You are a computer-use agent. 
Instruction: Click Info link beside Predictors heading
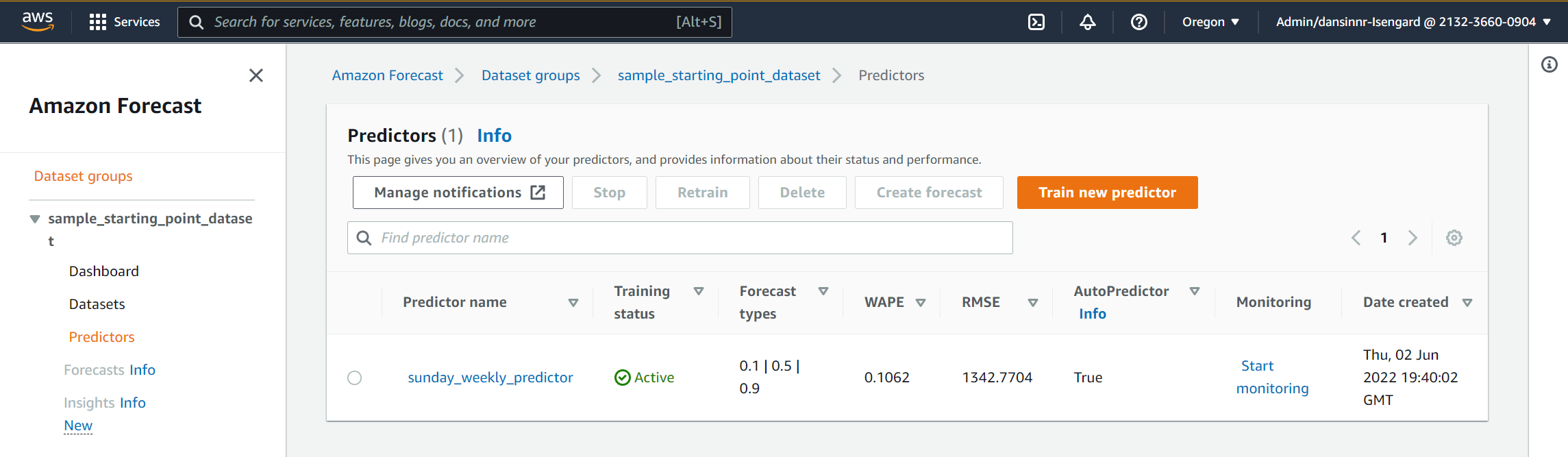(495, 136)
